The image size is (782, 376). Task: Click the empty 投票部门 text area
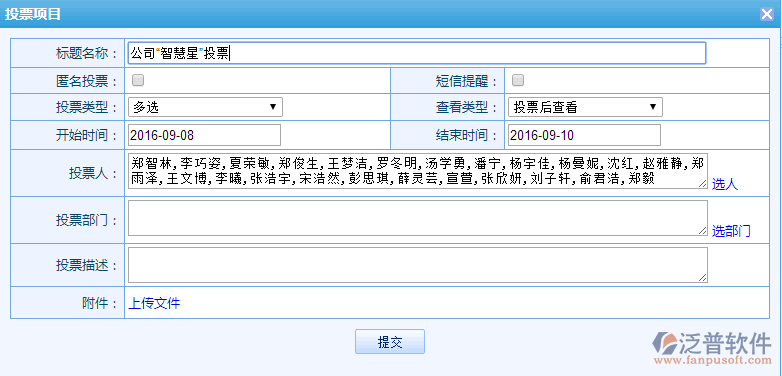click(x=418, y=218)
